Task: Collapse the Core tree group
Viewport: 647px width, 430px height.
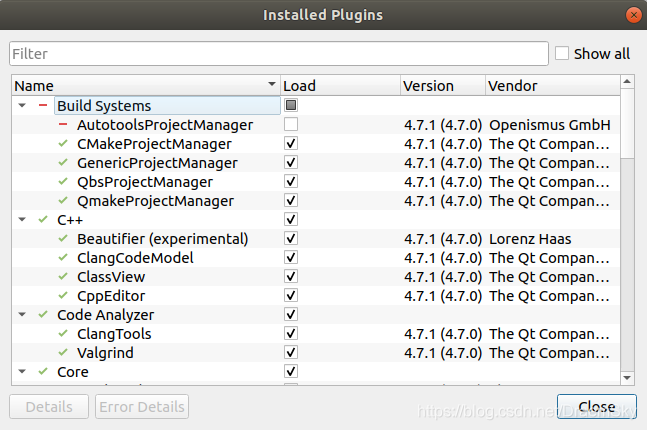Action: (22, 371)
